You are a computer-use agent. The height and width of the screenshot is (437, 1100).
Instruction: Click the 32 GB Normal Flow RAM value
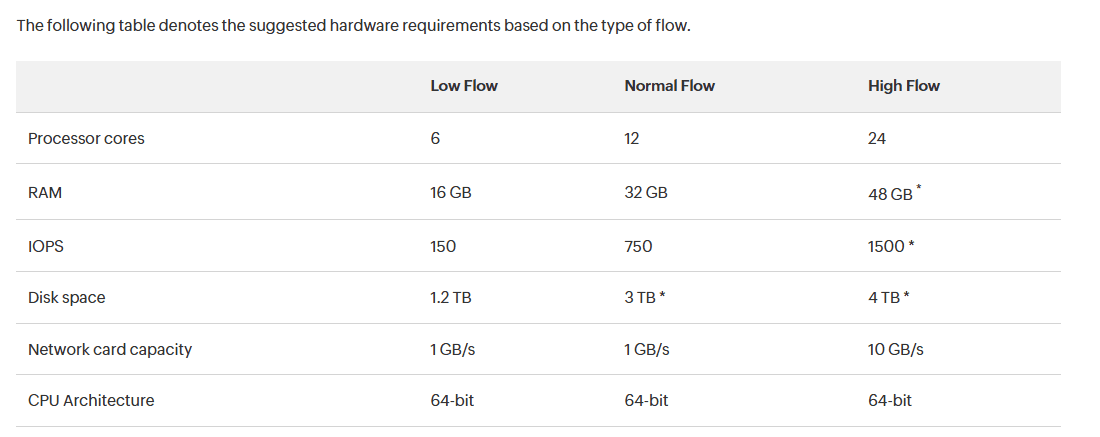pyautogui.click(x=646, y=193)
